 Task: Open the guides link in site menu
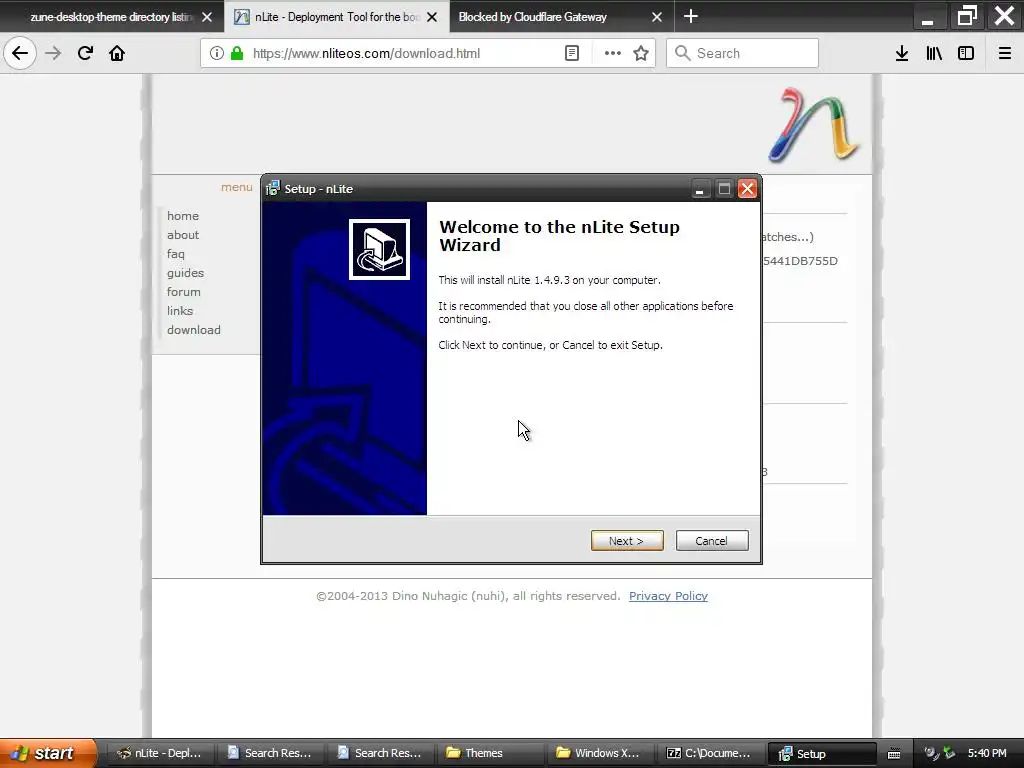[185, 273]
